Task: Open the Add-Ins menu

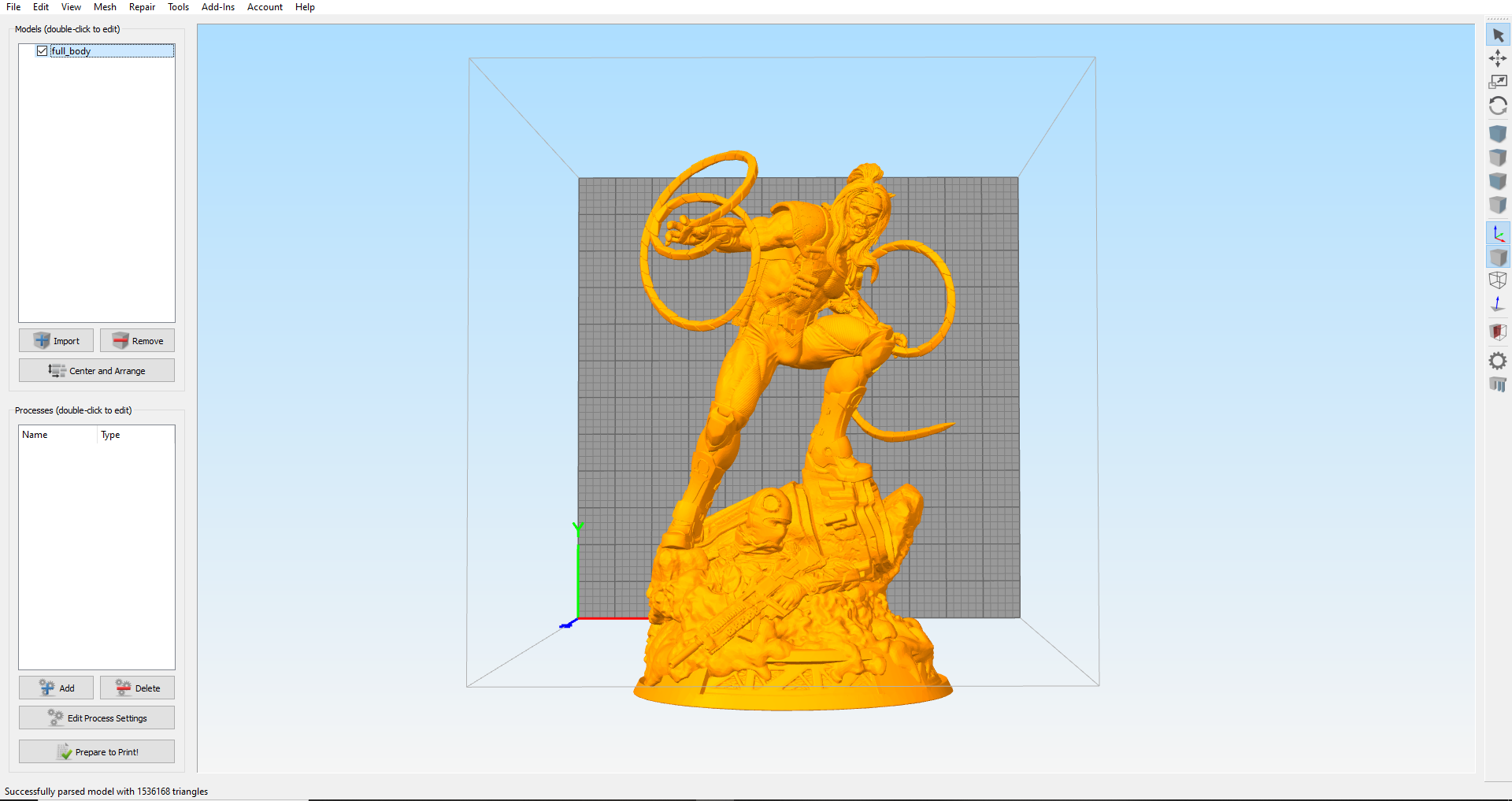Action: 218,7
